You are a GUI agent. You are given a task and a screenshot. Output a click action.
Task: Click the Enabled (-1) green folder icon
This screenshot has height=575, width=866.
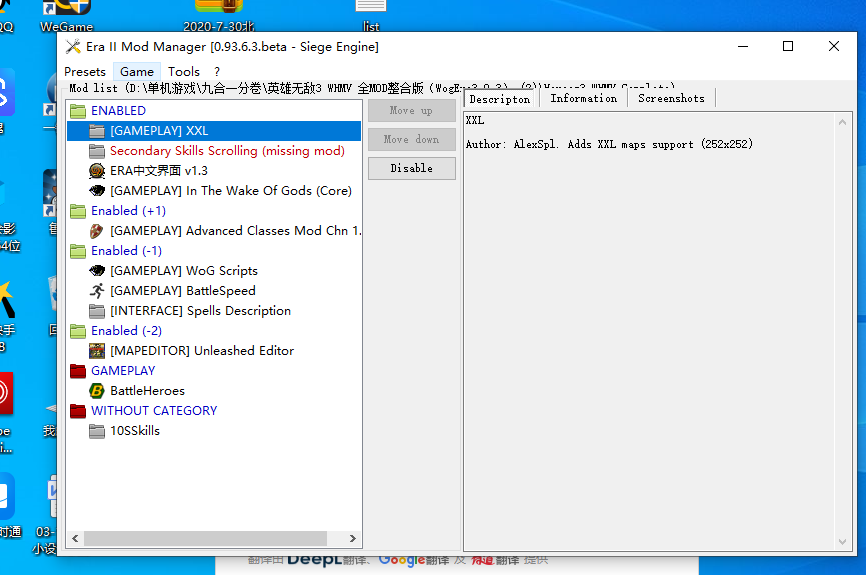pyautogui.click(x=78, y=251)
